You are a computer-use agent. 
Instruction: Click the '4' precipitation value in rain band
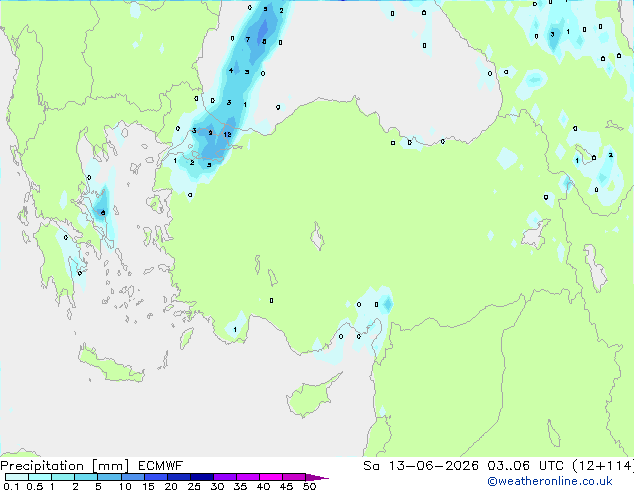231,71
